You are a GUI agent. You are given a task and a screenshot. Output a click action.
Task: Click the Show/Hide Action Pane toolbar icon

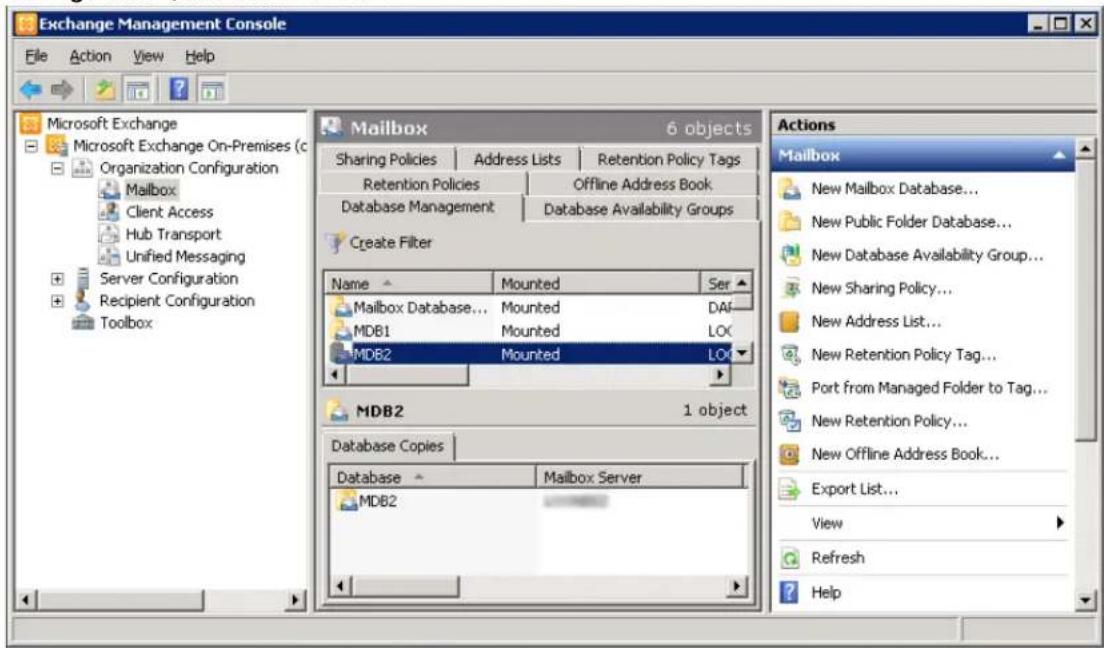tap(212, 89)
